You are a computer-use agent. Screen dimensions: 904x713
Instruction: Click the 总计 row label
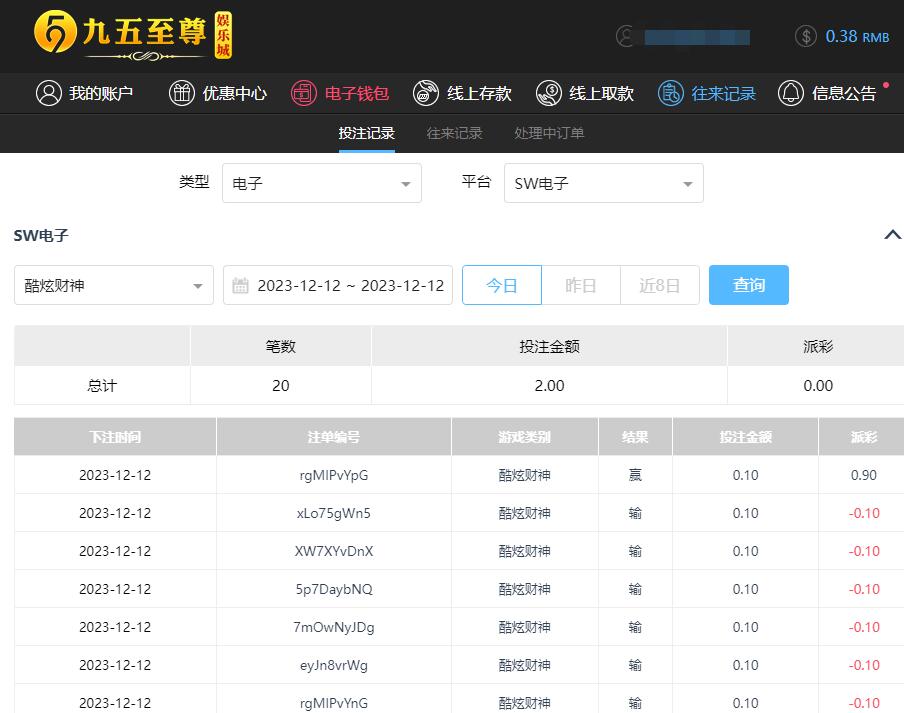102,386
